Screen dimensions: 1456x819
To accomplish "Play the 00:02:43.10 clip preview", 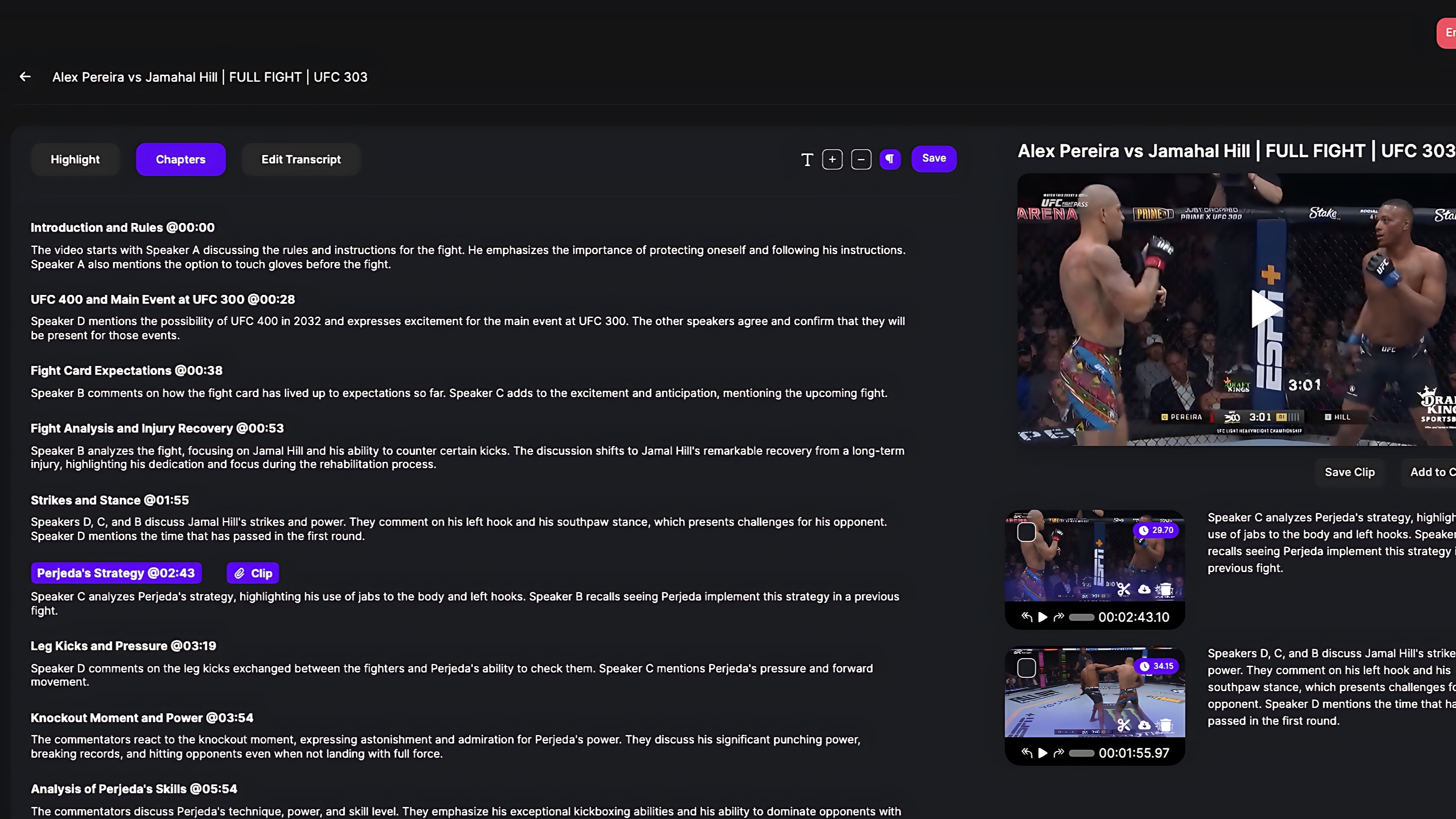I will (1043, 617).
